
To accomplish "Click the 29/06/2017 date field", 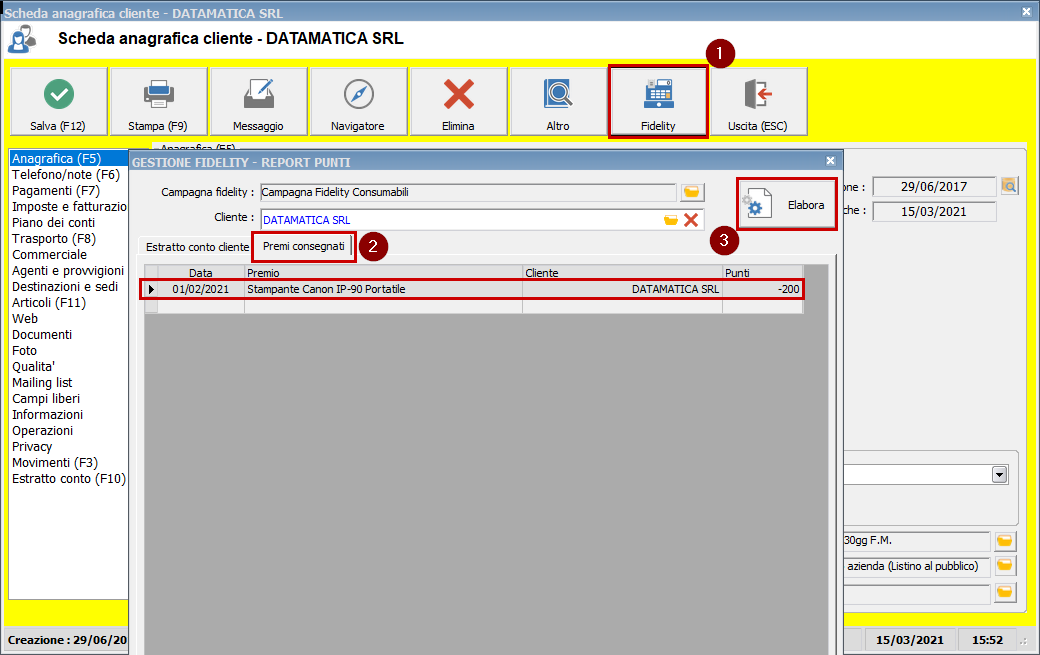I will tap(934, 186).
